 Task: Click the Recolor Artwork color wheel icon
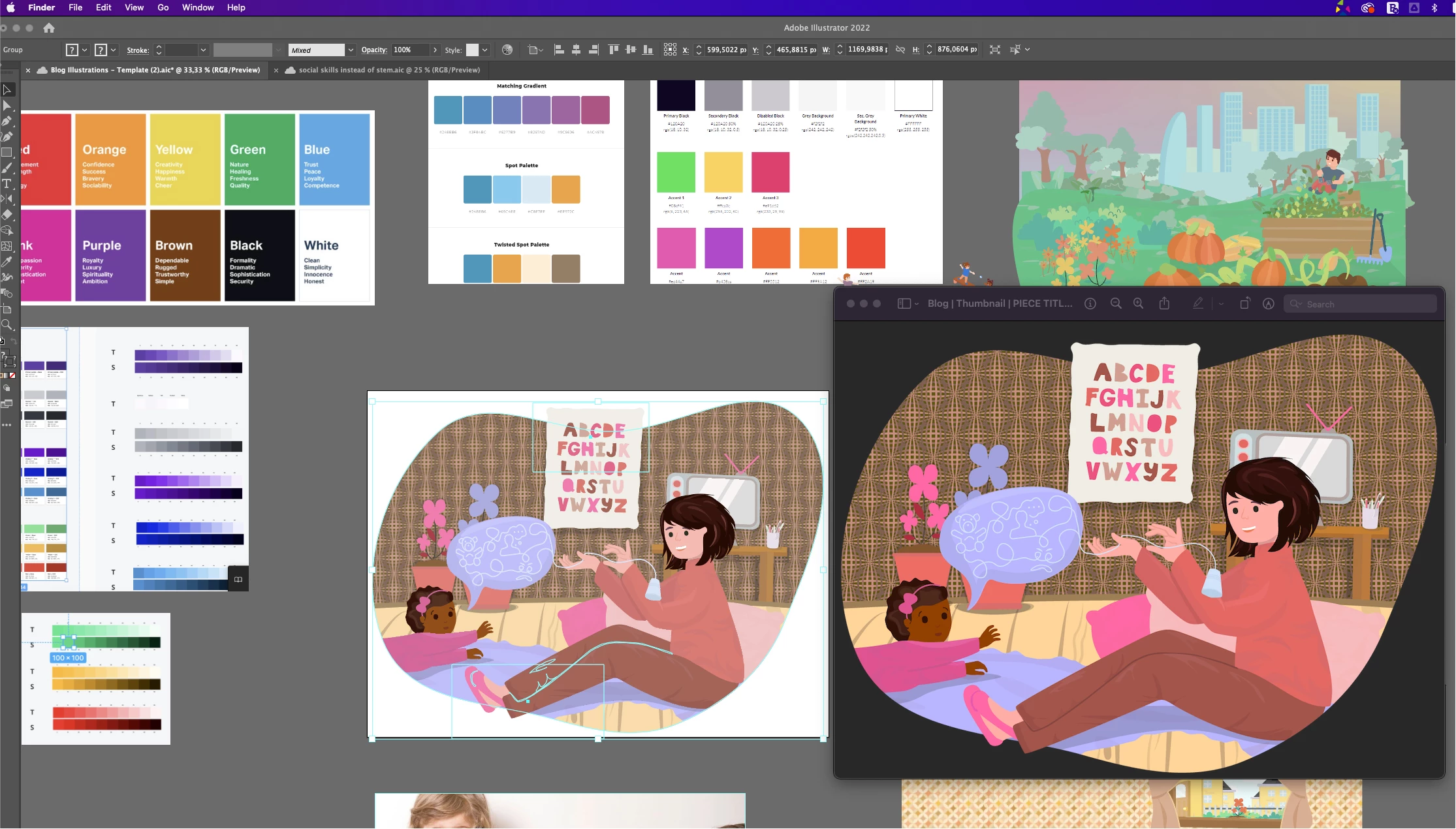(507, 50)
